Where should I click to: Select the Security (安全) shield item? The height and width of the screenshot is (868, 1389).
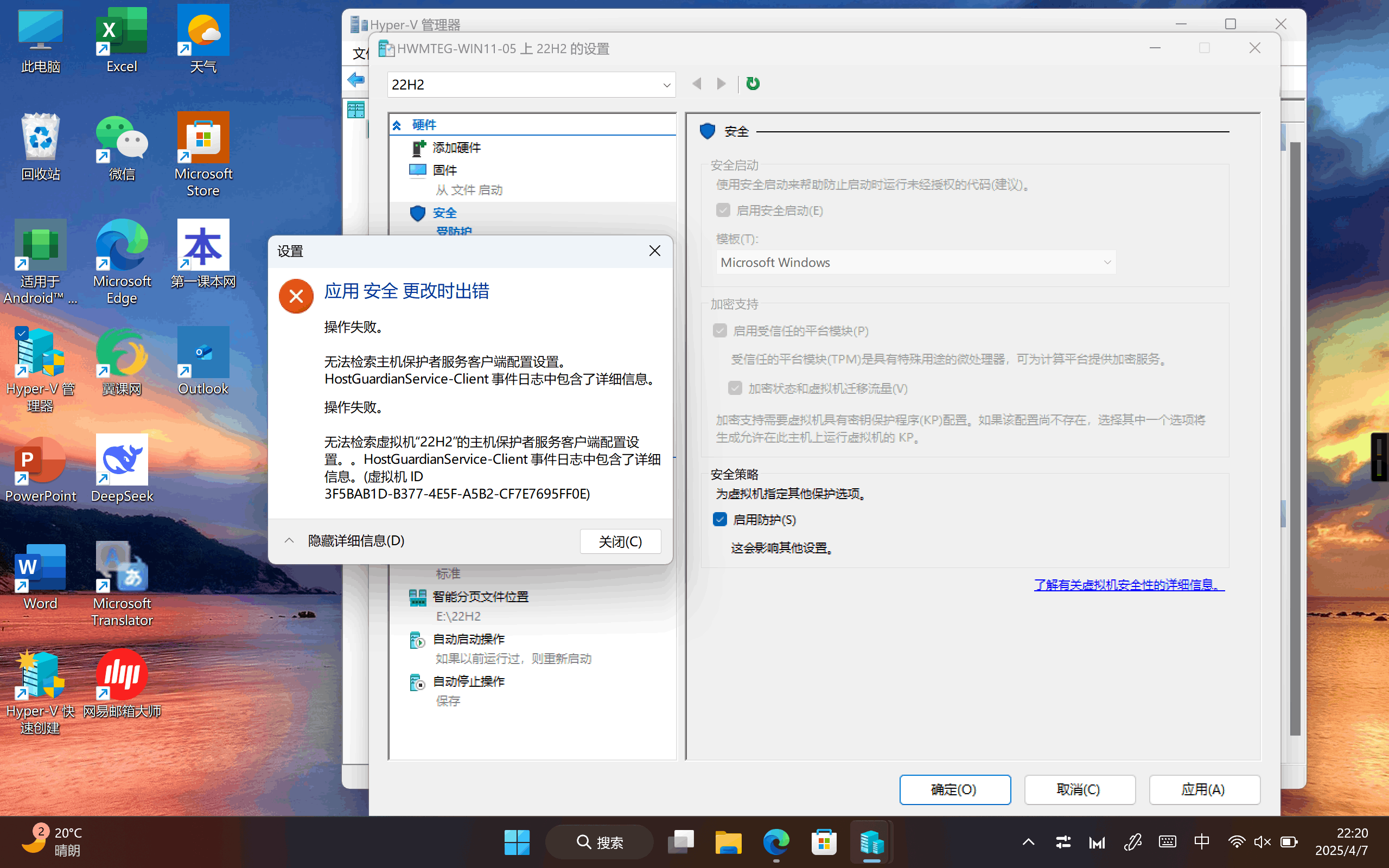tap(444, 213)
